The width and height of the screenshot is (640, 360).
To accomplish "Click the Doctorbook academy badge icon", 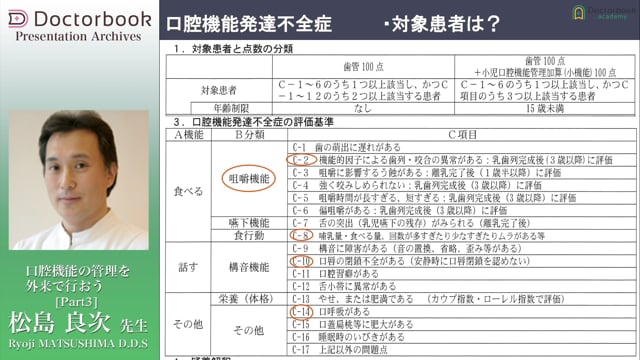I will (578, 13).
